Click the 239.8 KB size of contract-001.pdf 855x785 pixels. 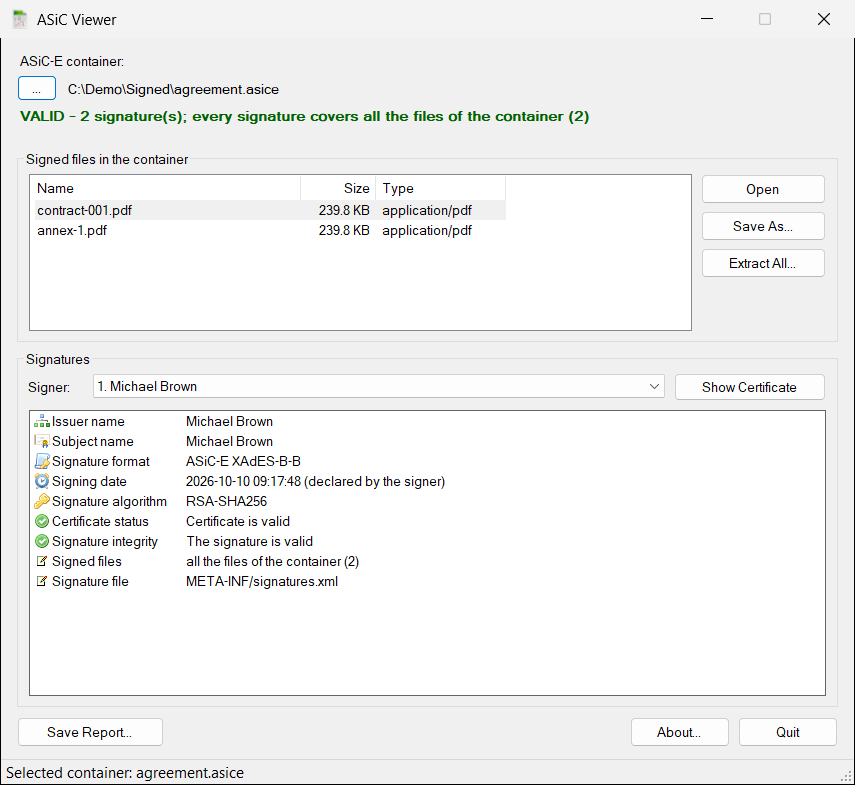click(344, 210)
